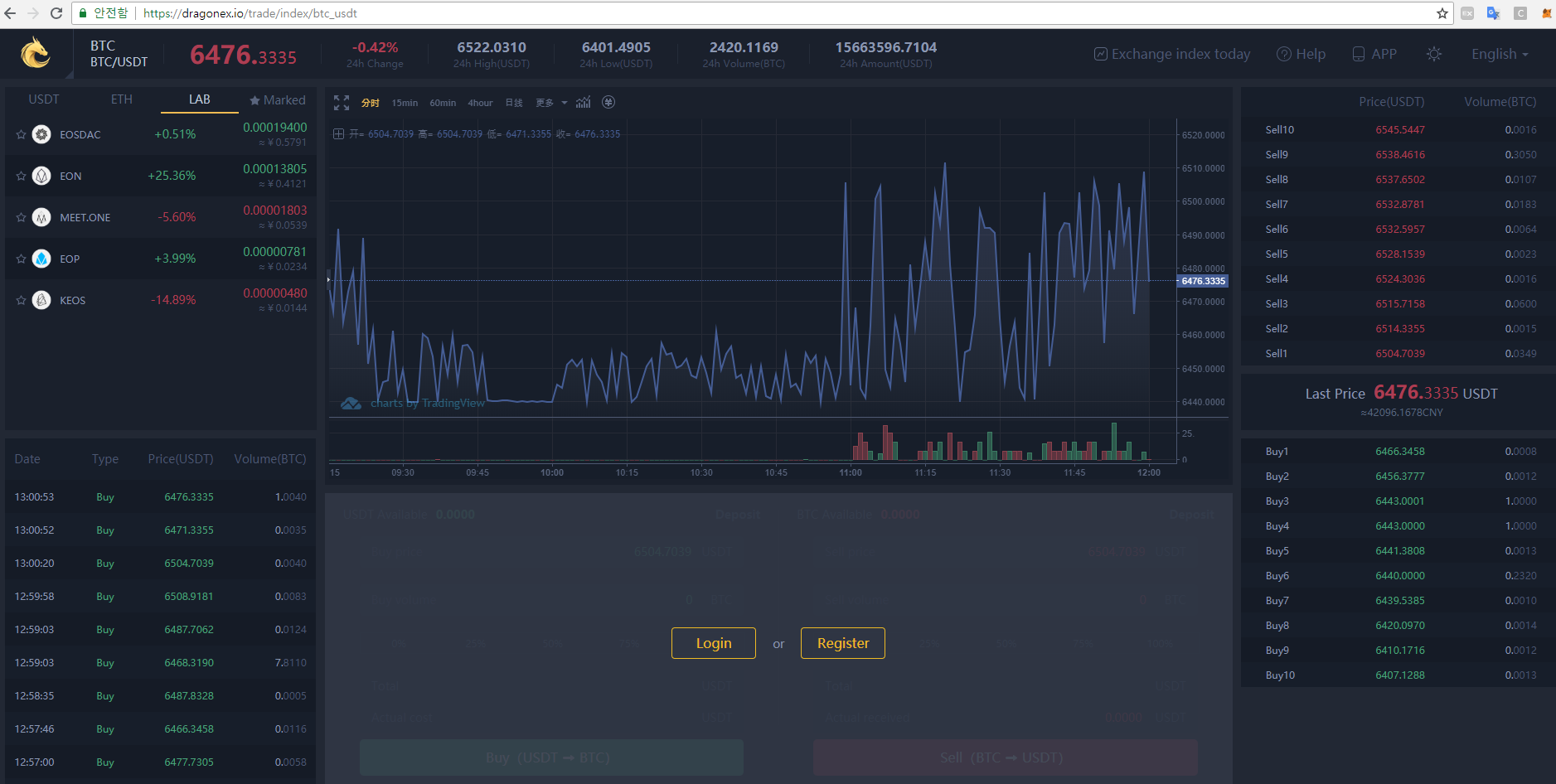Toggle fullscreen chart icon

click(x=342, y=103)
